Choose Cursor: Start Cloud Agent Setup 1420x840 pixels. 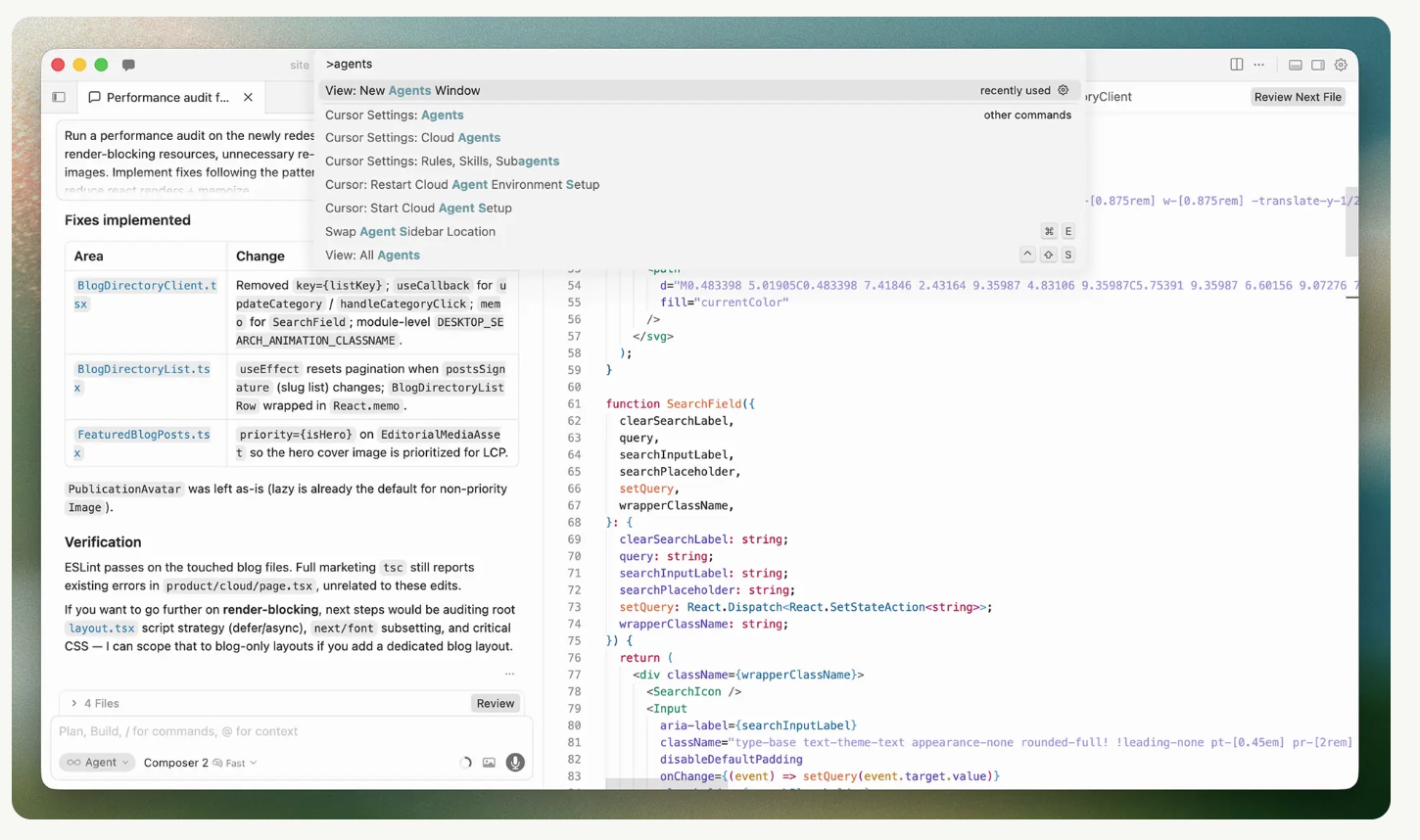click(x=700, y=208)
